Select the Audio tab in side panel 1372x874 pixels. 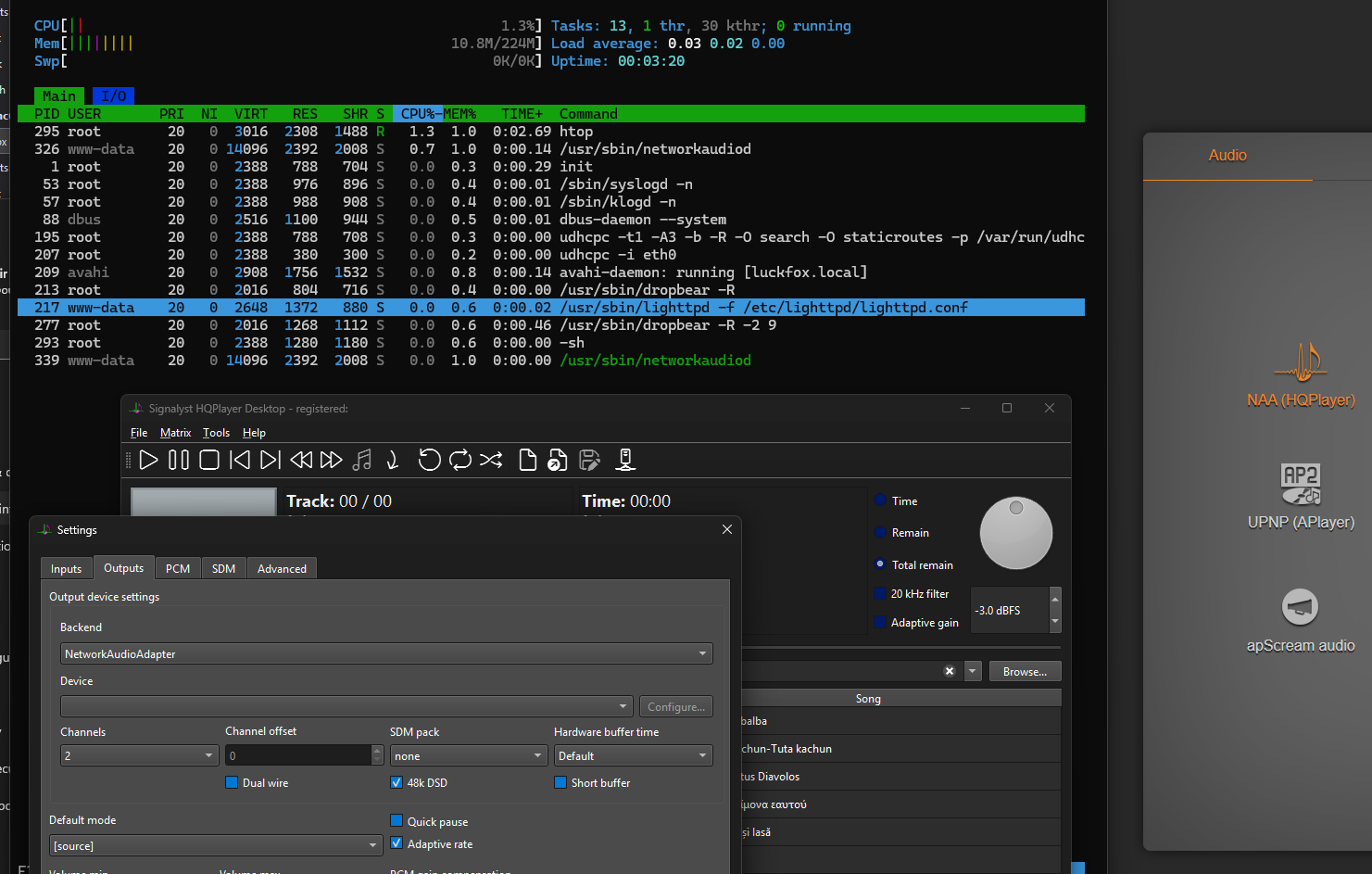1227,156
